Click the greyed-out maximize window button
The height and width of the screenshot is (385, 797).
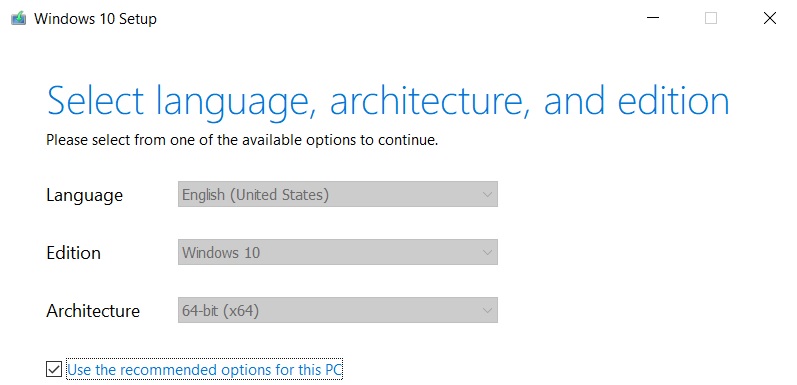(x=711, y=18)
